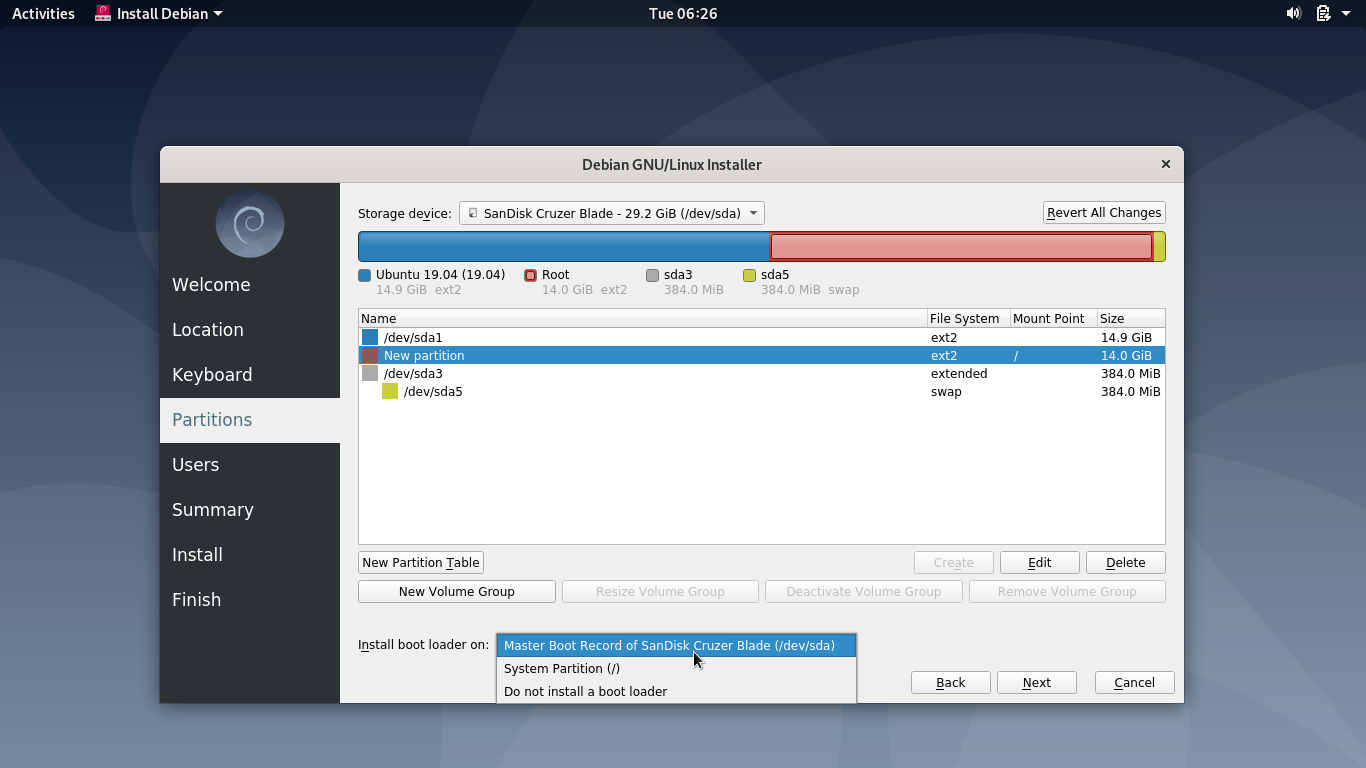Click the blue Ubuntu 19.04 legend square

coord(364,275)
